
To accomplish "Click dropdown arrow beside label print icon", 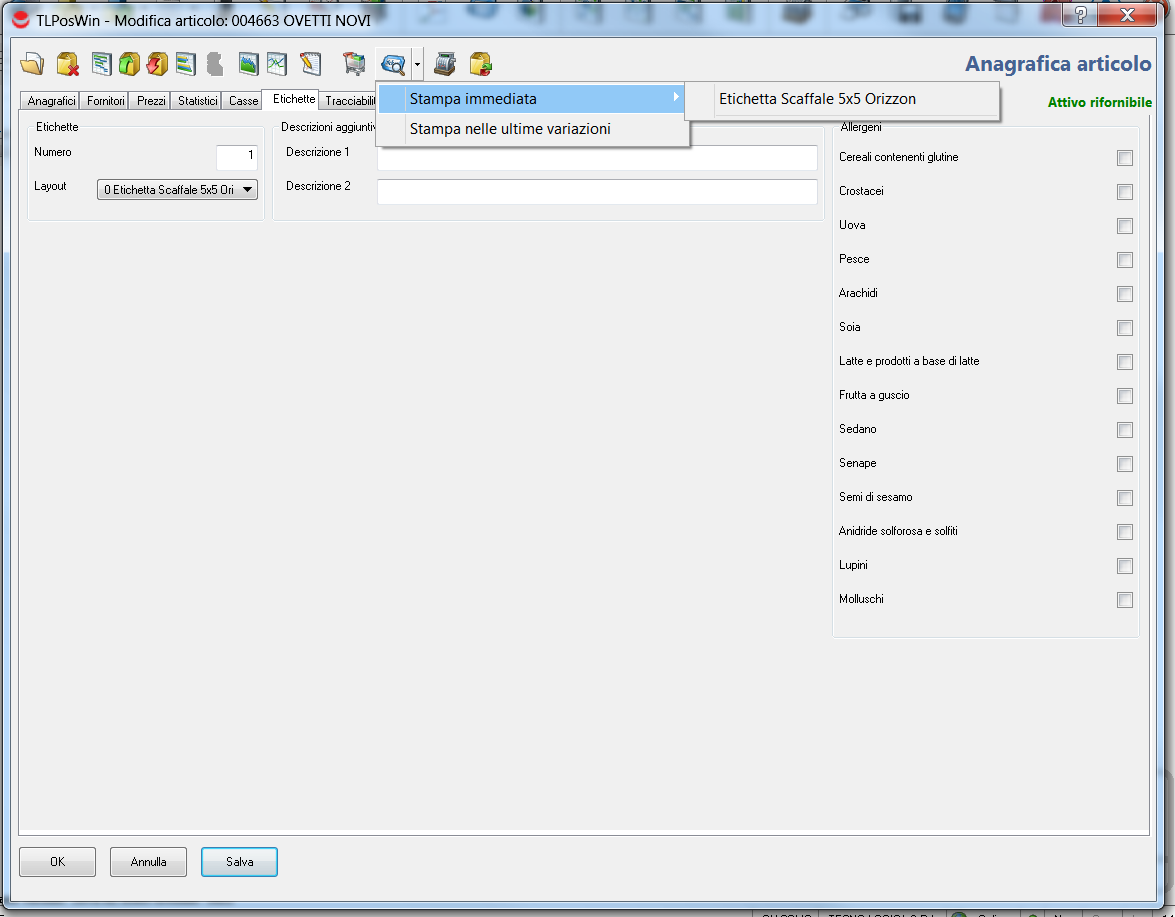I will [417, 66].
